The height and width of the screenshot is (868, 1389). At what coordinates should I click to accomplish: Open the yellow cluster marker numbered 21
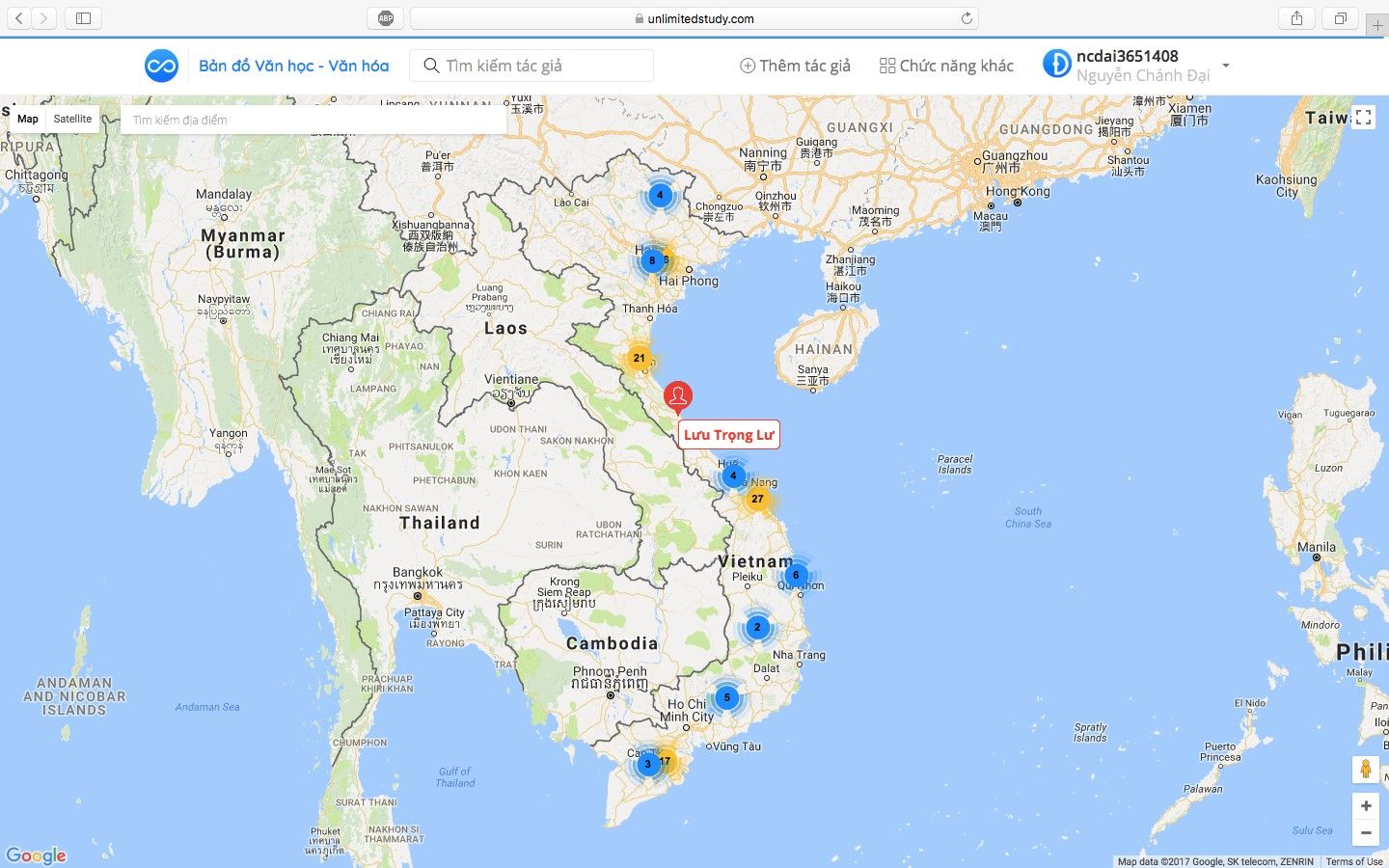click(639, 358)
